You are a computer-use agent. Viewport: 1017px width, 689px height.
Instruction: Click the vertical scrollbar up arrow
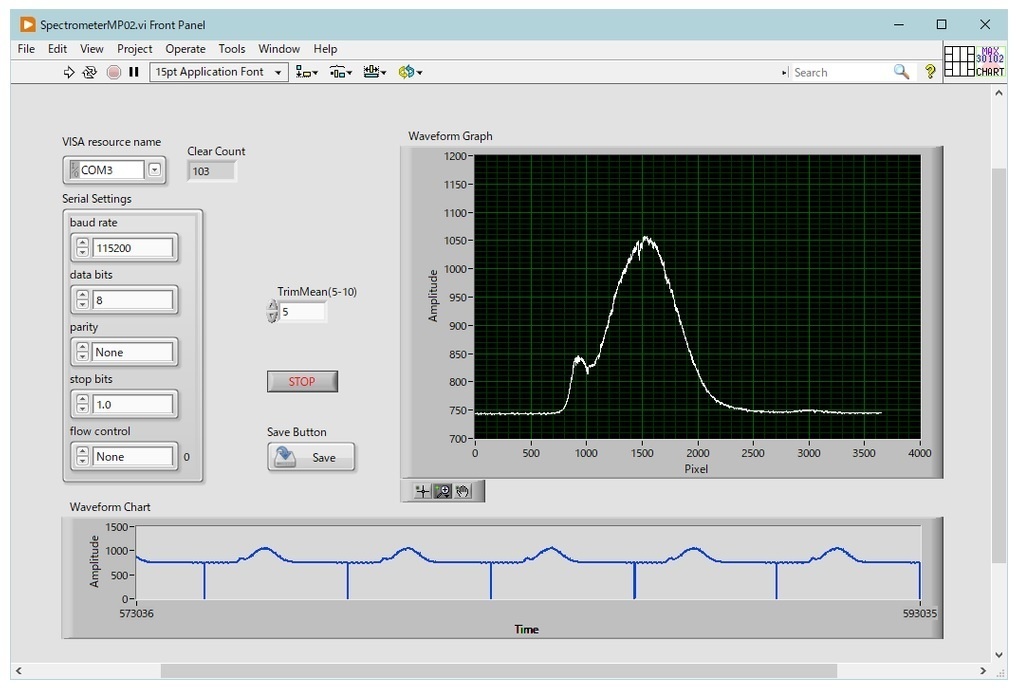[x=999, y=93]
